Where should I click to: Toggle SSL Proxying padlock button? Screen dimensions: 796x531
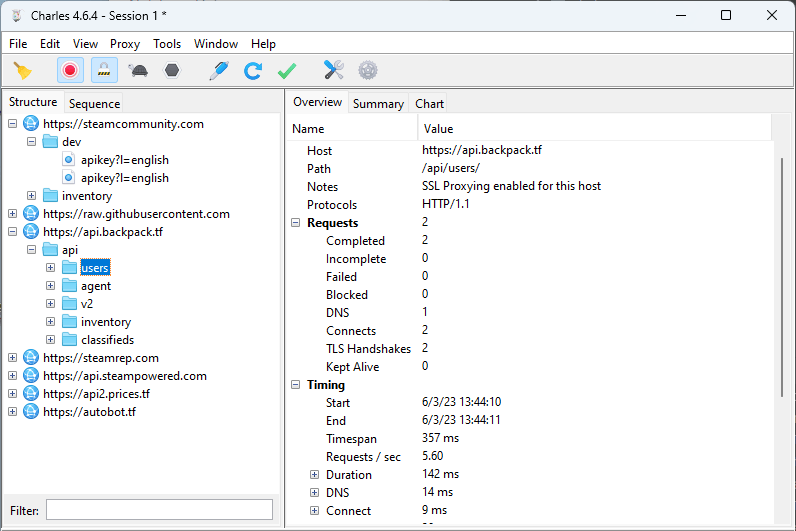coord(104,70)
